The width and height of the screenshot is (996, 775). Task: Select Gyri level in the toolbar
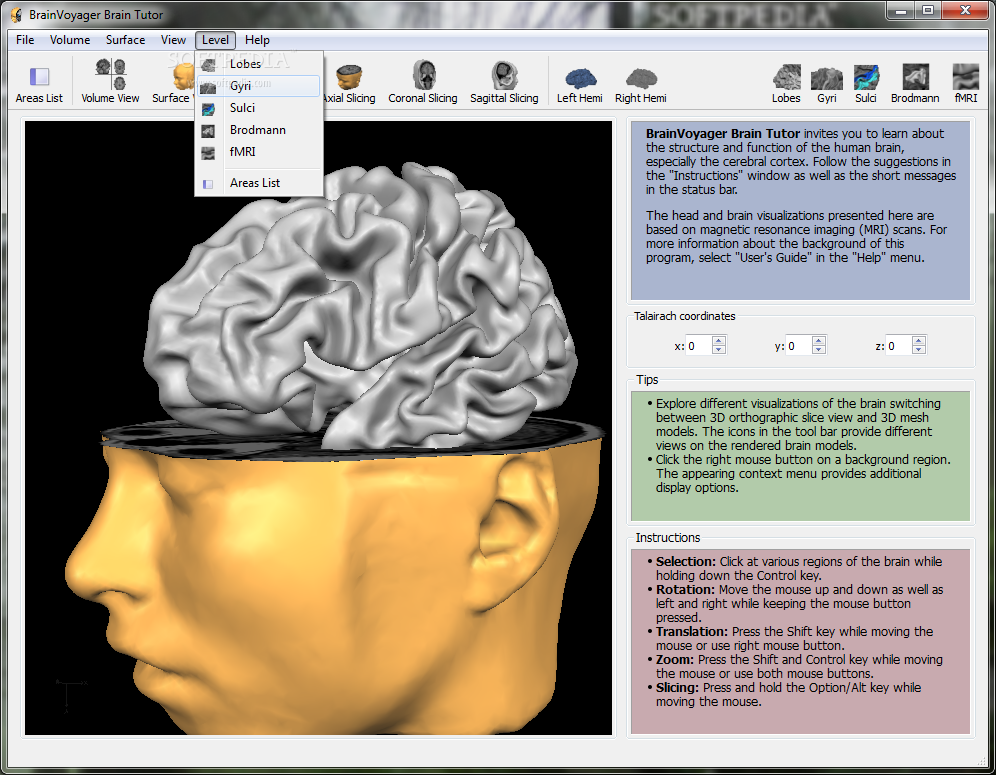826,83
